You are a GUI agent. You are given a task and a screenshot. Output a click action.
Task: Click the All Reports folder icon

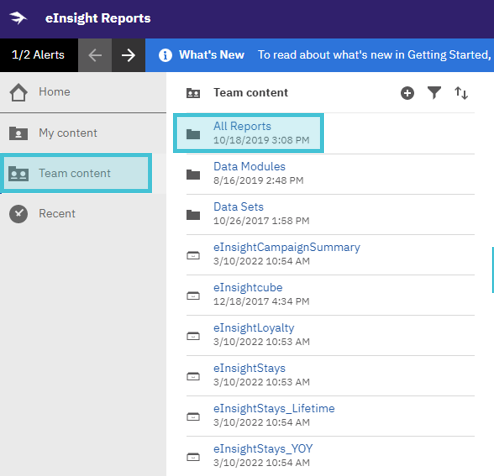pos(193,134)
